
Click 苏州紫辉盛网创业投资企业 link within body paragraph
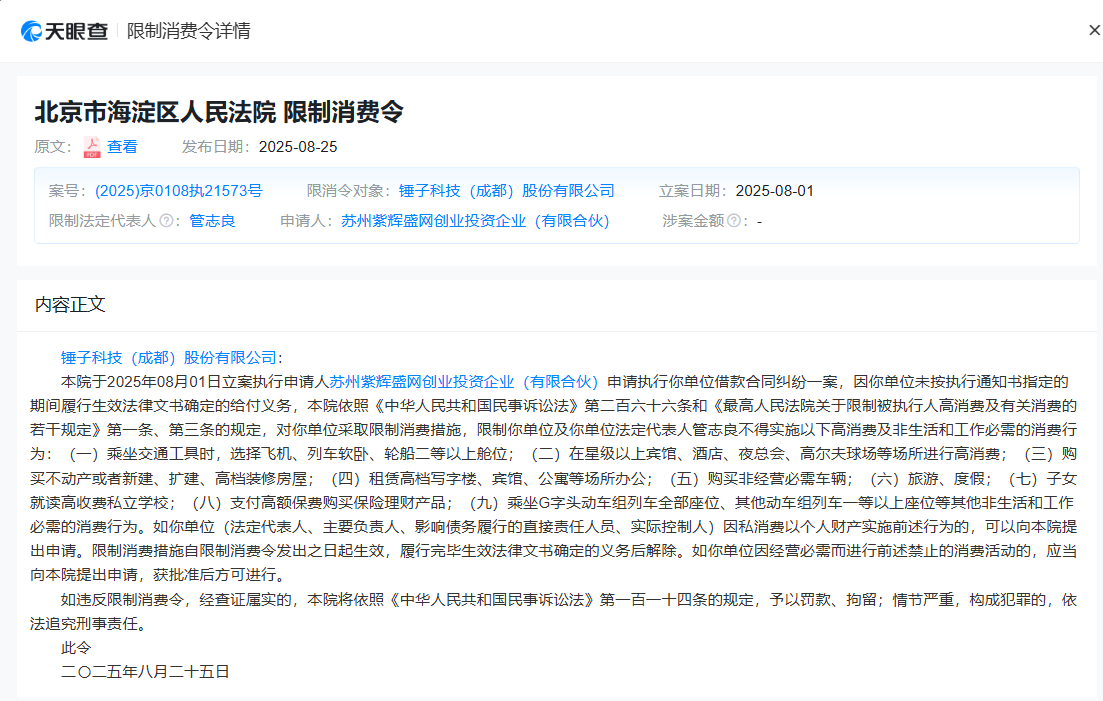click(x=464, y=381)
